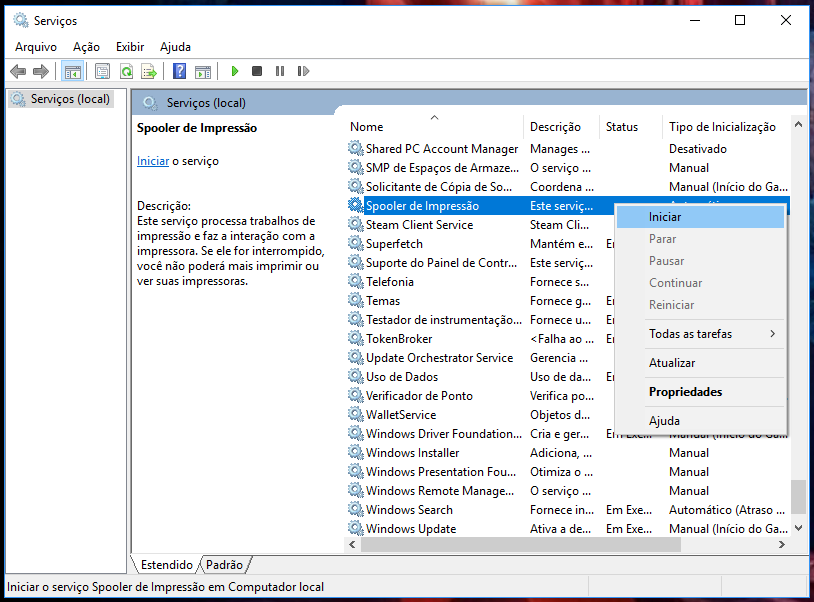The image size is (814, 602).
Task: Sort by the Status column header
Action: coord(631,127)
